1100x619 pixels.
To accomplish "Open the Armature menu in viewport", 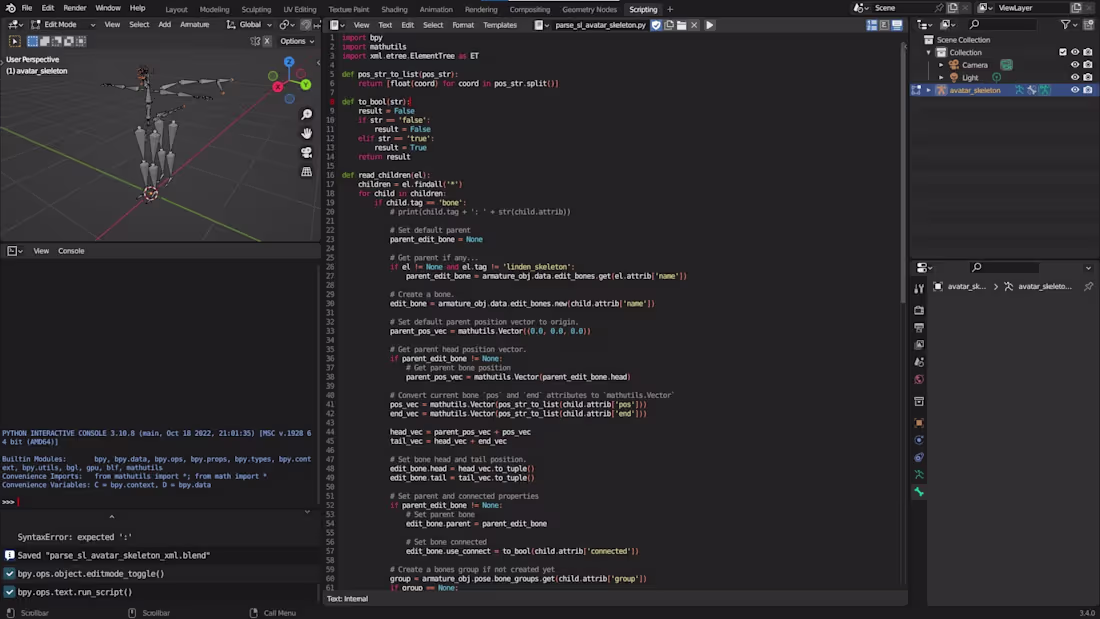I will [194, 25].
